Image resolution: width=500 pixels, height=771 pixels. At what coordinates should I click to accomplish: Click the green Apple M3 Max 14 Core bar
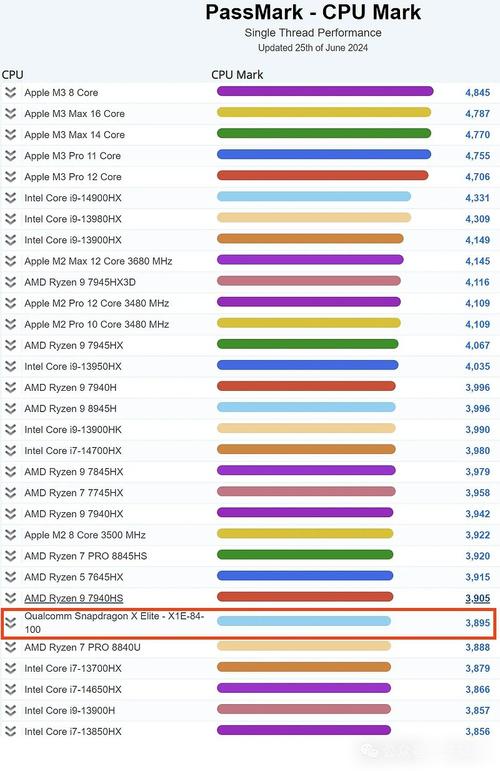click(324, 133)
